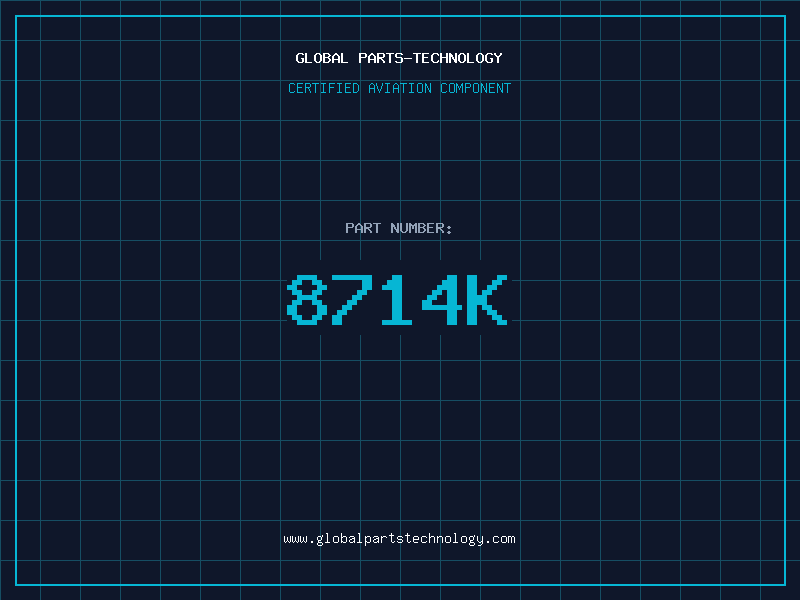Select the part number 8714K
This screenshot has height=600, width=800.
pos(397,299)
